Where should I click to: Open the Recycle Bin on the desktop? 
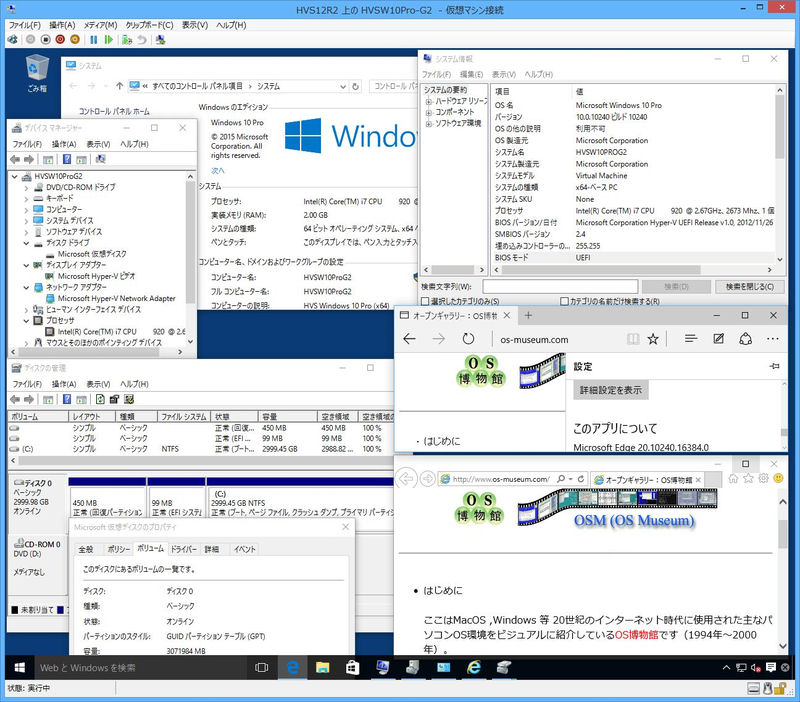[37, 74]
